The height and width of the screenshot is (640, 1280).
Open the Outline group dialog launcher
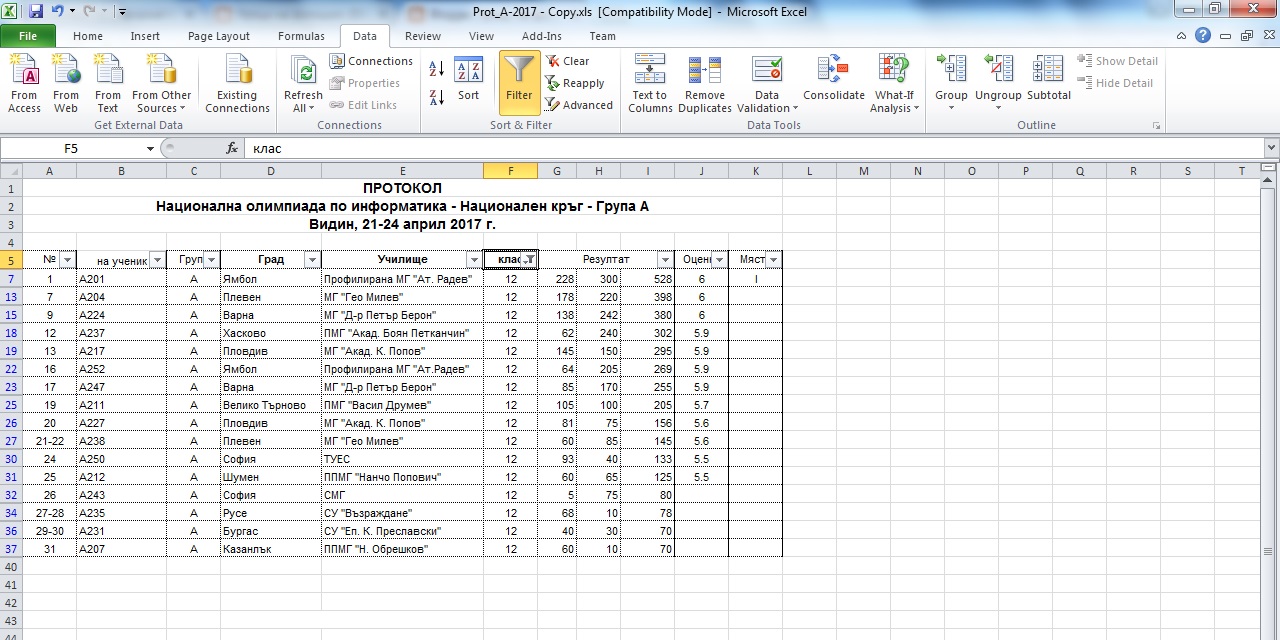[x=1157, y=126]
